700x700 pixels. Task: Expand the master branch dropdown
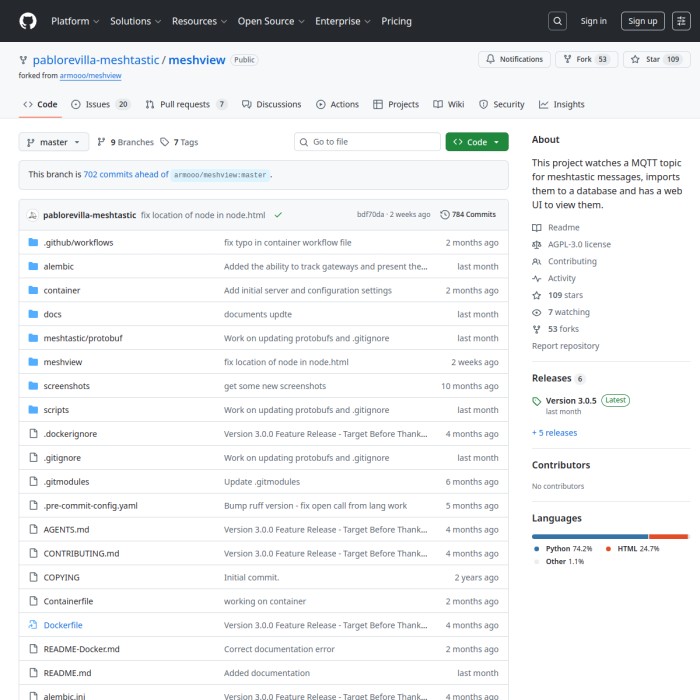point(54,142)
